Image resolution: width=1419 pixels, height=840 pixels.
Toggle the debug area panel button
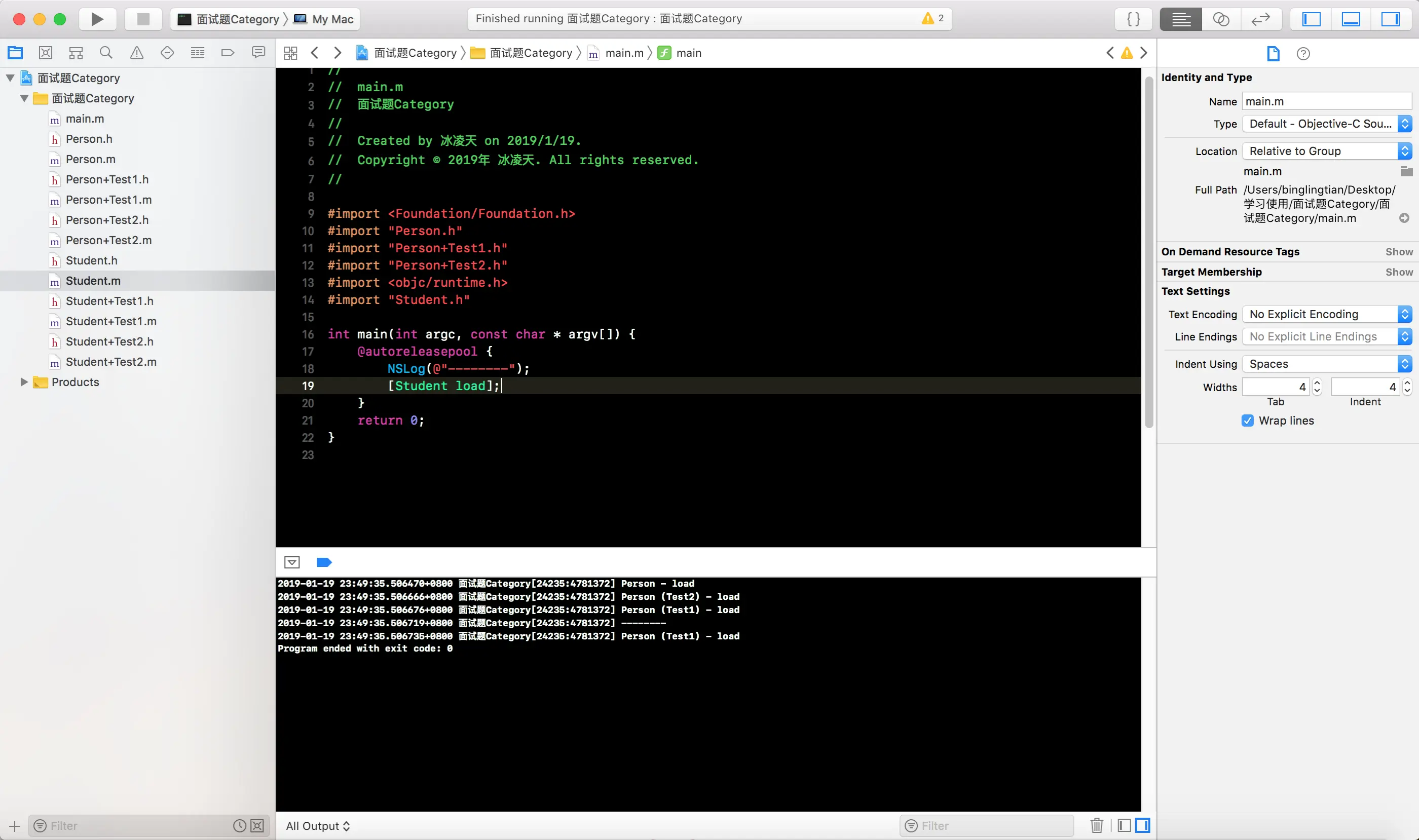(x=1351, y=19)
